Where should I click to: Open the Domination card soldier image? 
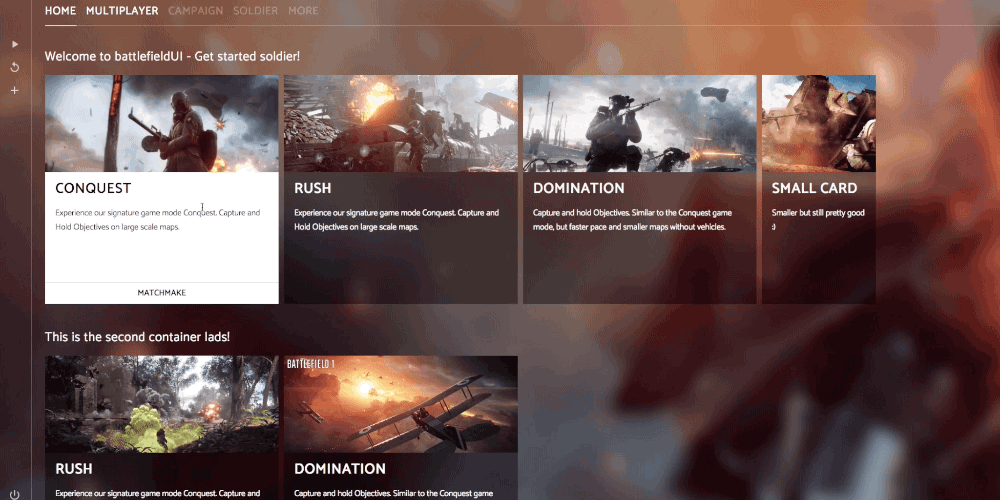pyautogui.click(x=640, y=124)
